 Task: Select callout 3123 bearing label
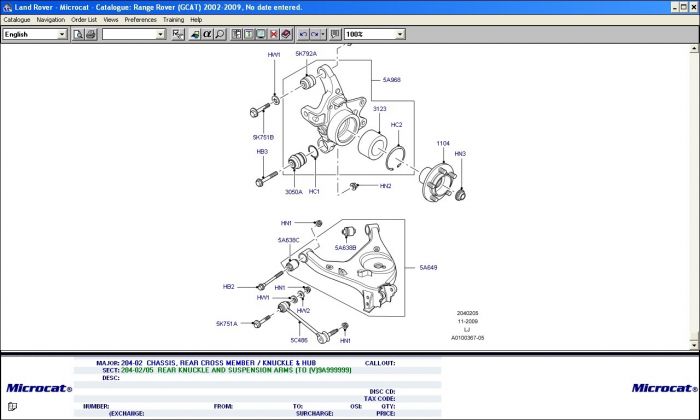379,109
